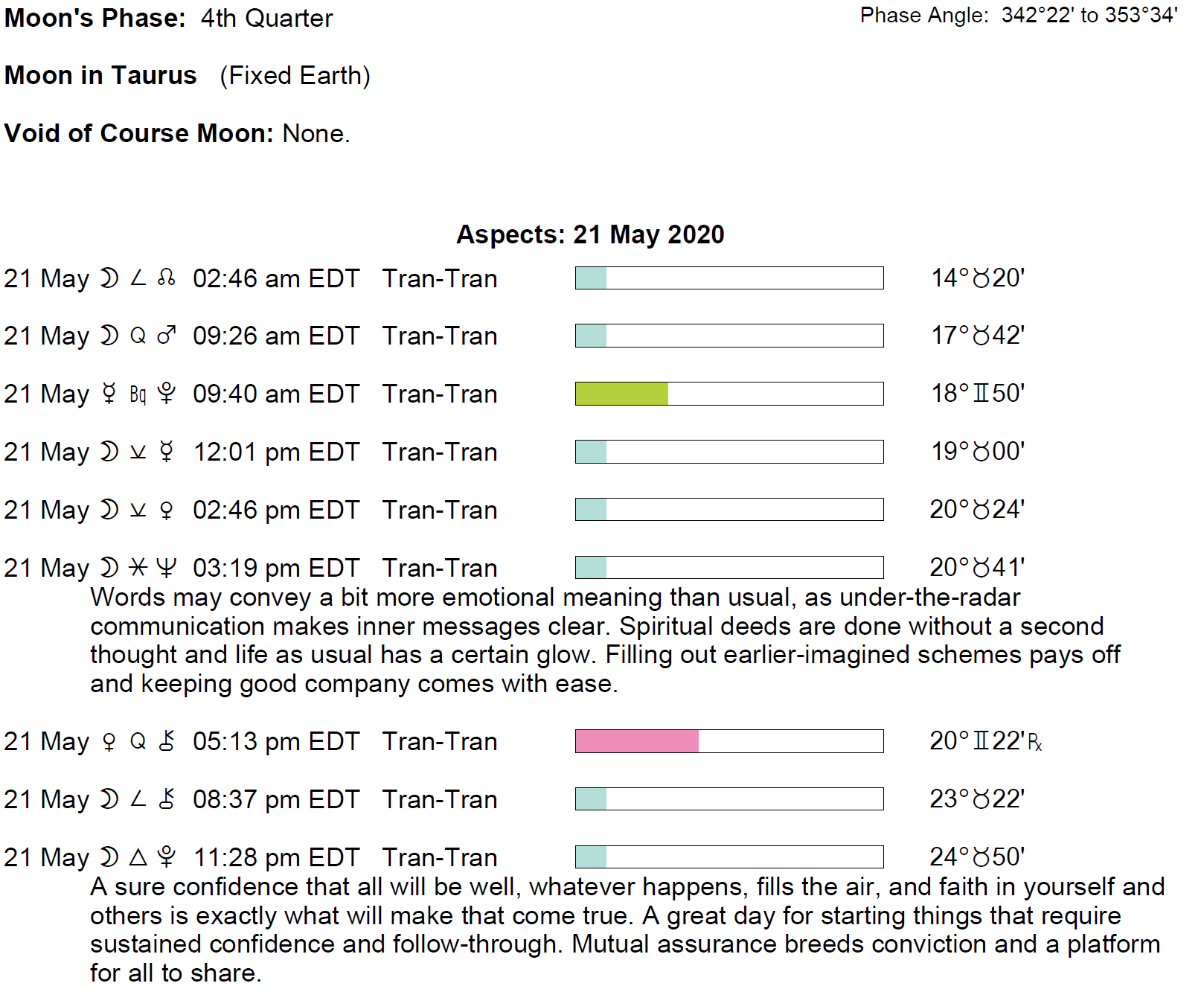Click the "Moon in Taurus" heading
1204x989 pixels.
pos(100,75)
